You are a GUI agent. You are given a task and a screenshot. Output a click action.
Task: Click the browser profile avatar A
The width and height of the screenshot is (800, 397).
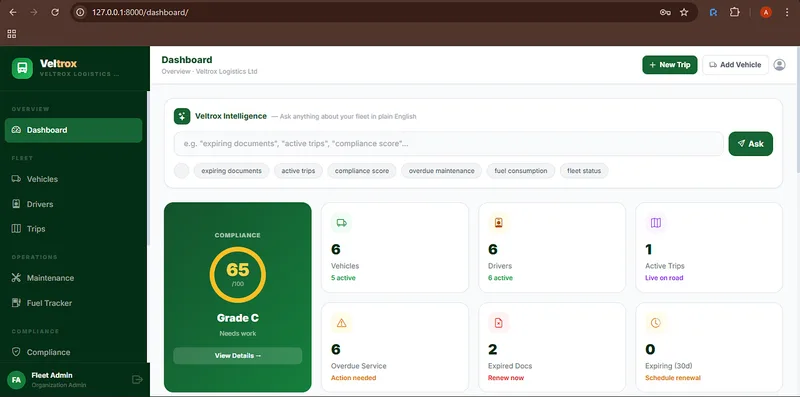click(766, 12)
